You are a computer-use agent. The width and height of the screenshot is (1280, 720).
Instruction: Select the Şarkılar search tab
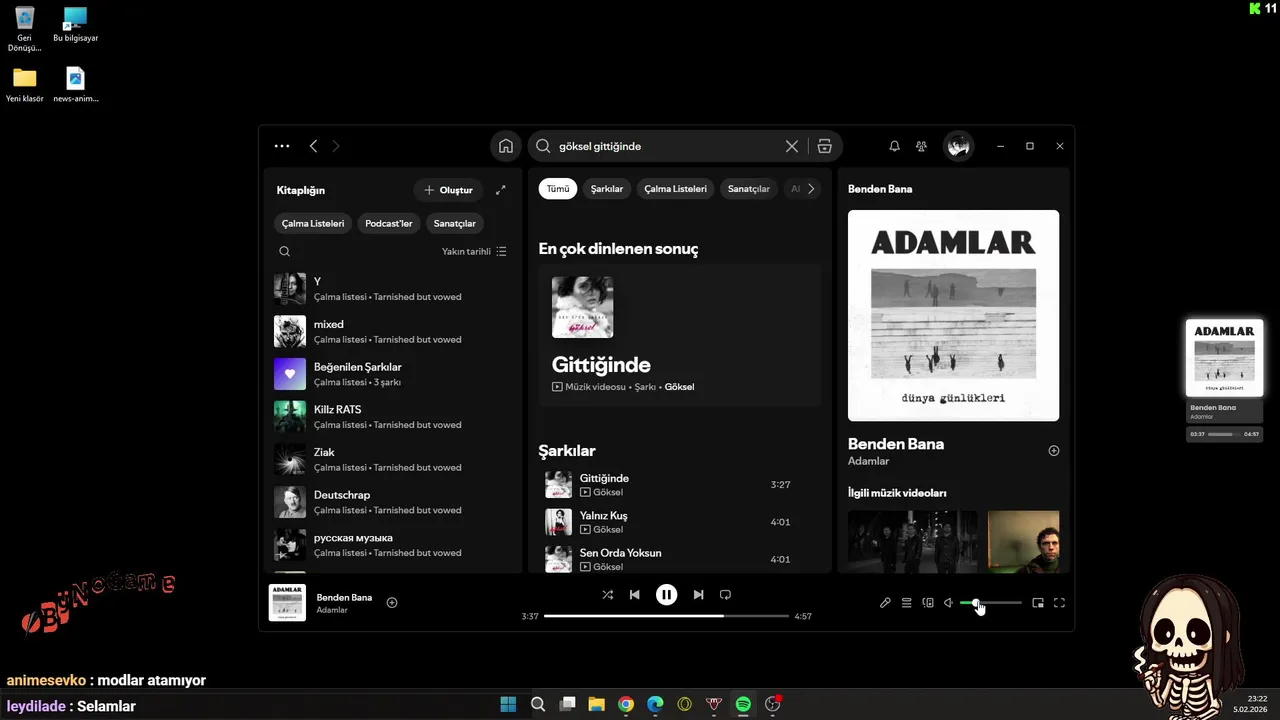tap(607, 189)
